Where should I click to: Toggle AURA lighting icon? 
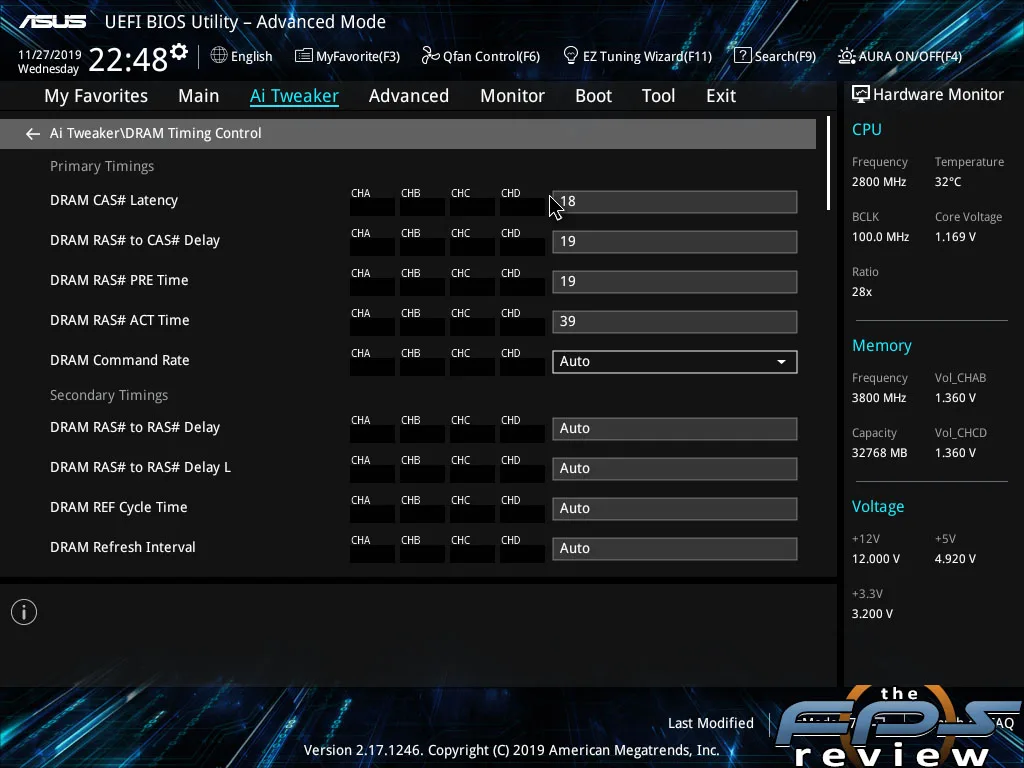(846, 56)
